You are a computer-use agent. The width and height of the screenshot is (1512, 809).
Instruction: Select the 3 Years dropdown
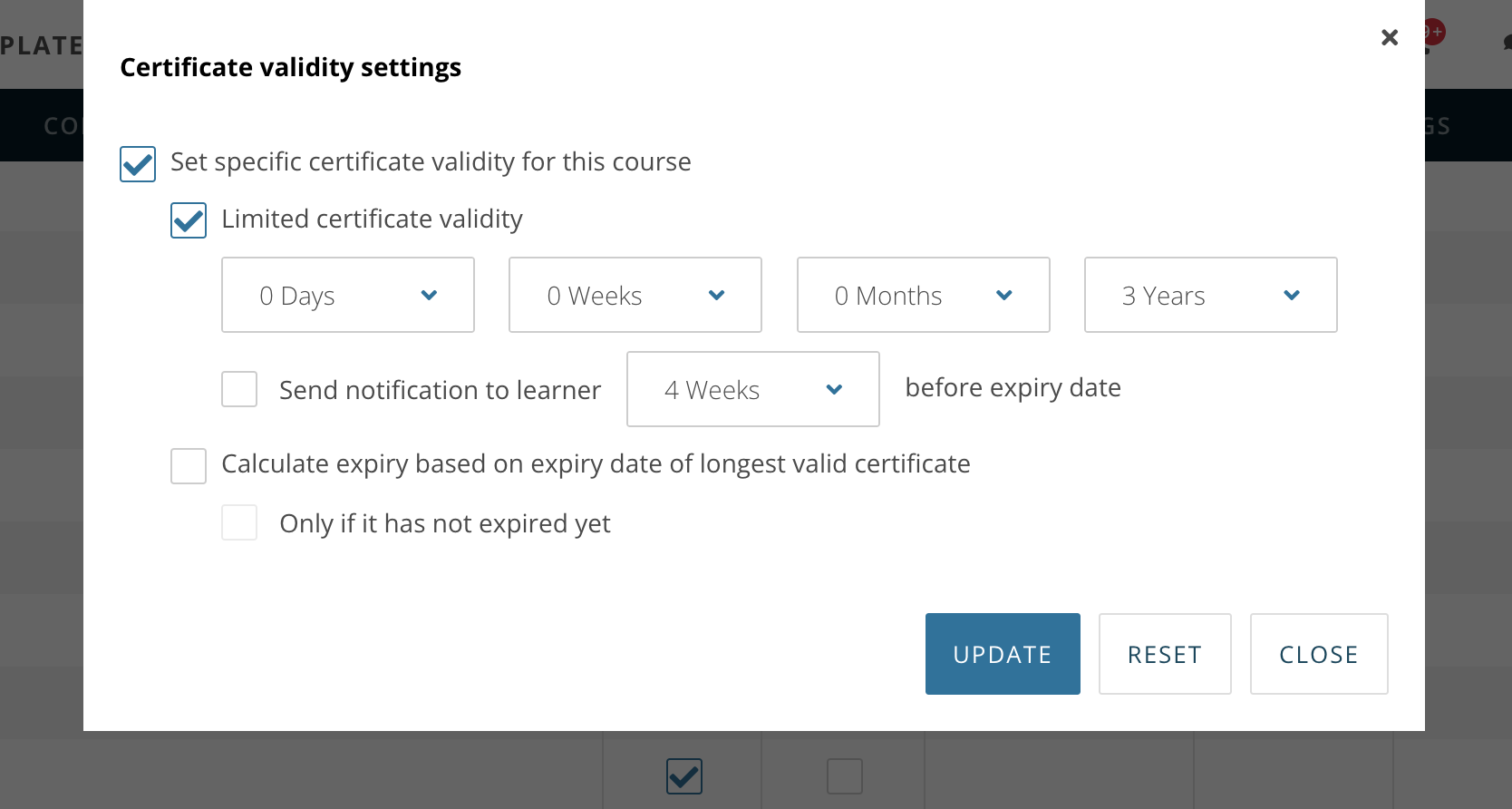[x=1210, y=295]
